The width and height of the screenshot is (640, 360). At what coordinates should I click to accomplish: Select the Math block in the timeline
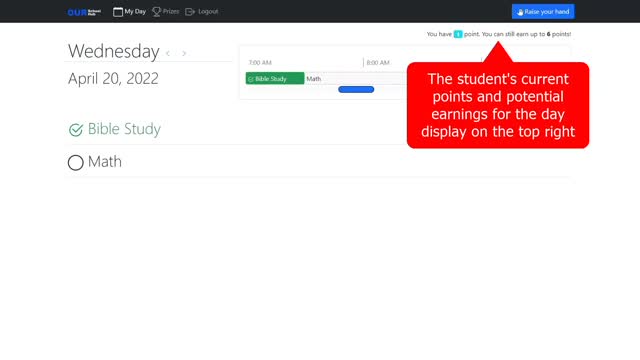click(x=355, y=78)
